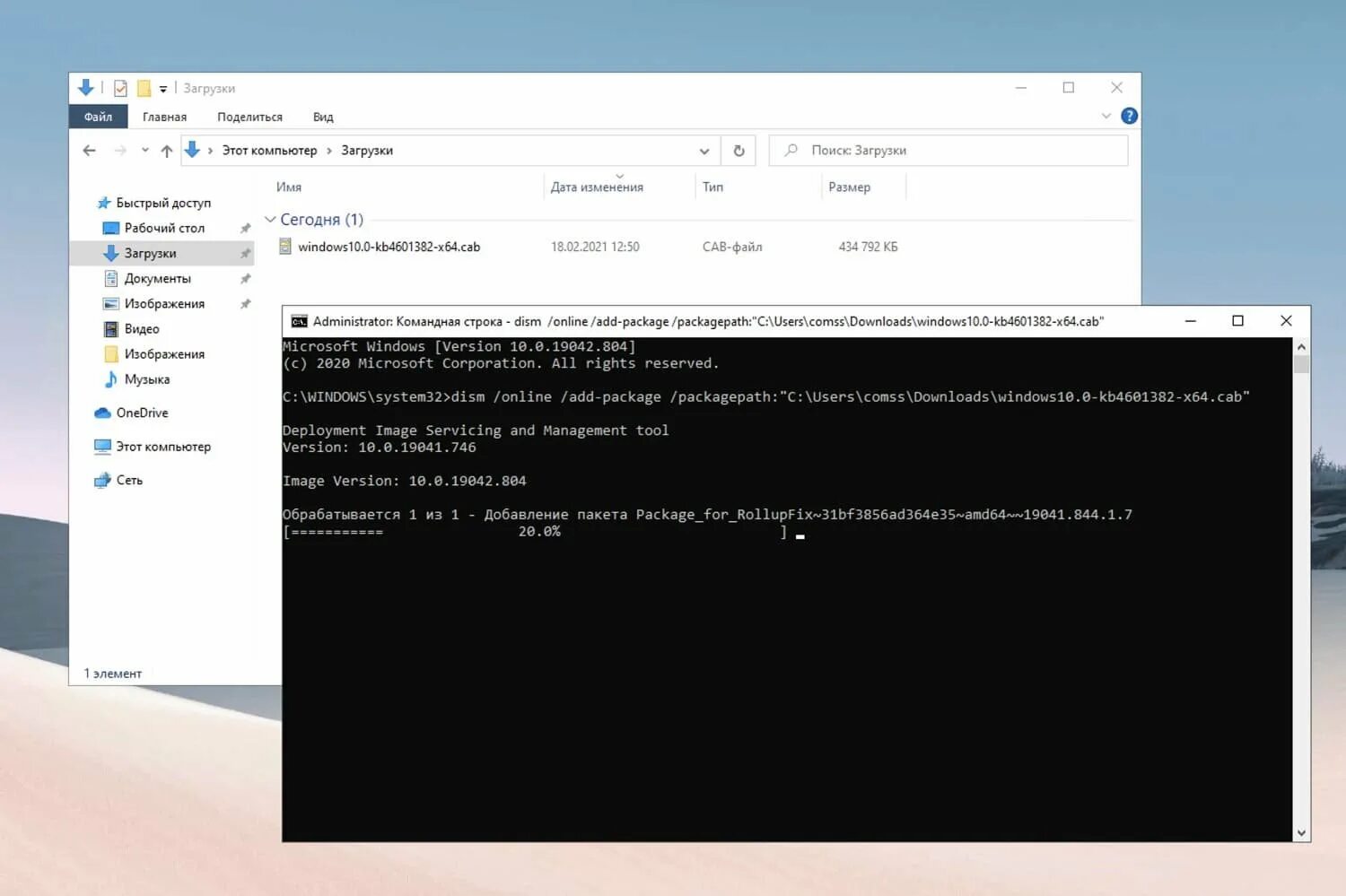Image resolution: width=1346 pixels, height=896 pixels.
Task: Open Сеть in the navigation pane
Action: 128,480
